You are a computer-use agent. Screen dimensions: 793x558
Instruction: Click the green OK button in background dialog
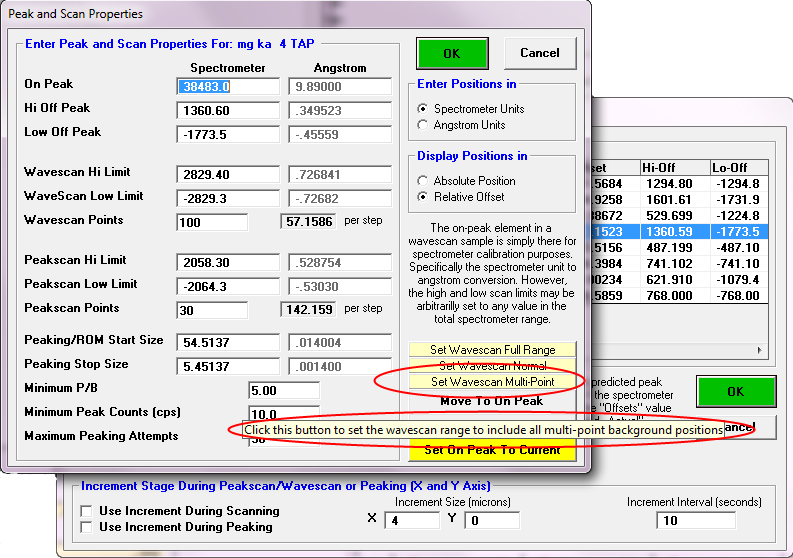pyautogui.click(x=735, y=392)
